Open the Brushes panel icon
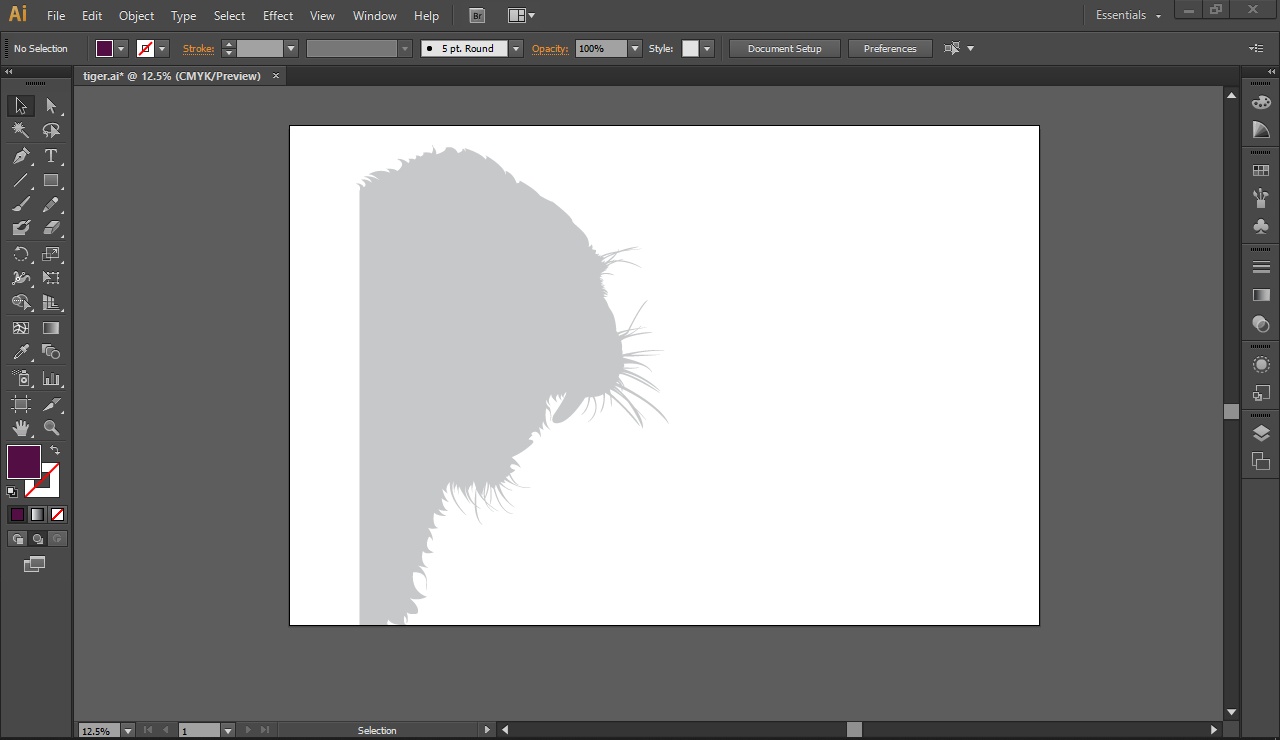Screen dimensions: 1280x740 click(1261, 198)
